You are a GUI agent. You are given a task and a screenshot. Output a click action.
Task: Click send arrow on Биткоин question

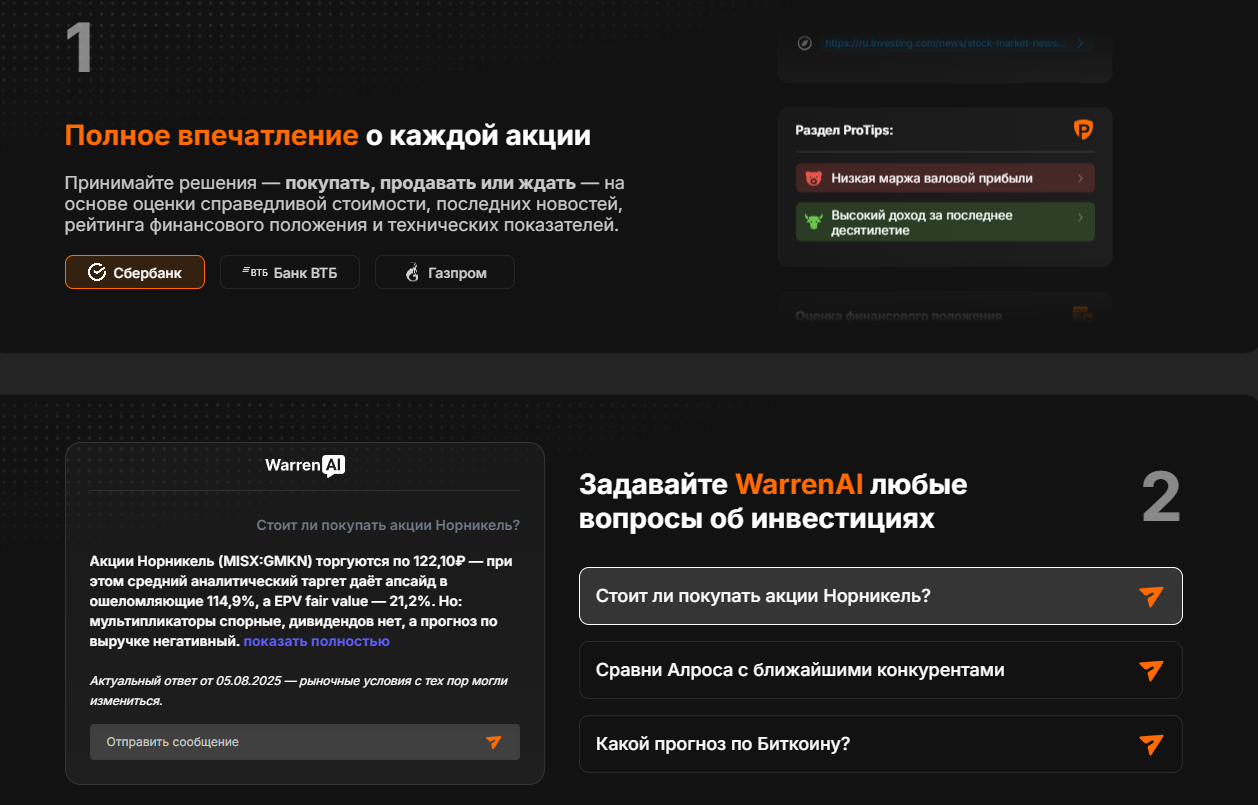pos(1152,744)
